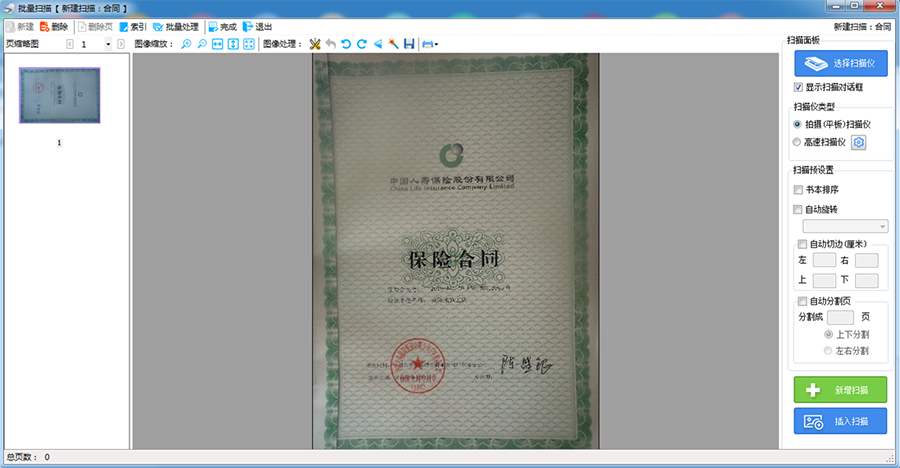
Task: Click the 下 margin input field
Action: click(867, 280)
